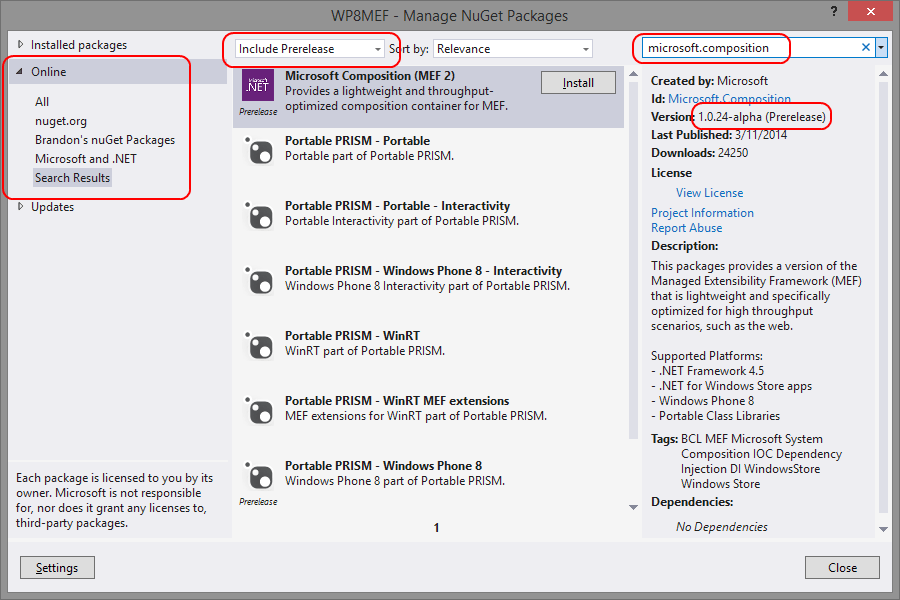Open the search box history dropdown arrow
Viewport: 900px width, 600px height.
(881, 48)
